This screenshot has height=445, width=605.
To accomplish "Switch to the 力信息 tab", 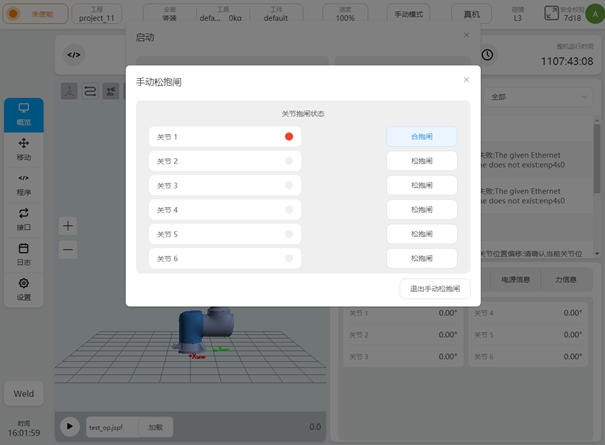I will pyautogui.click(x=566, y=281).
